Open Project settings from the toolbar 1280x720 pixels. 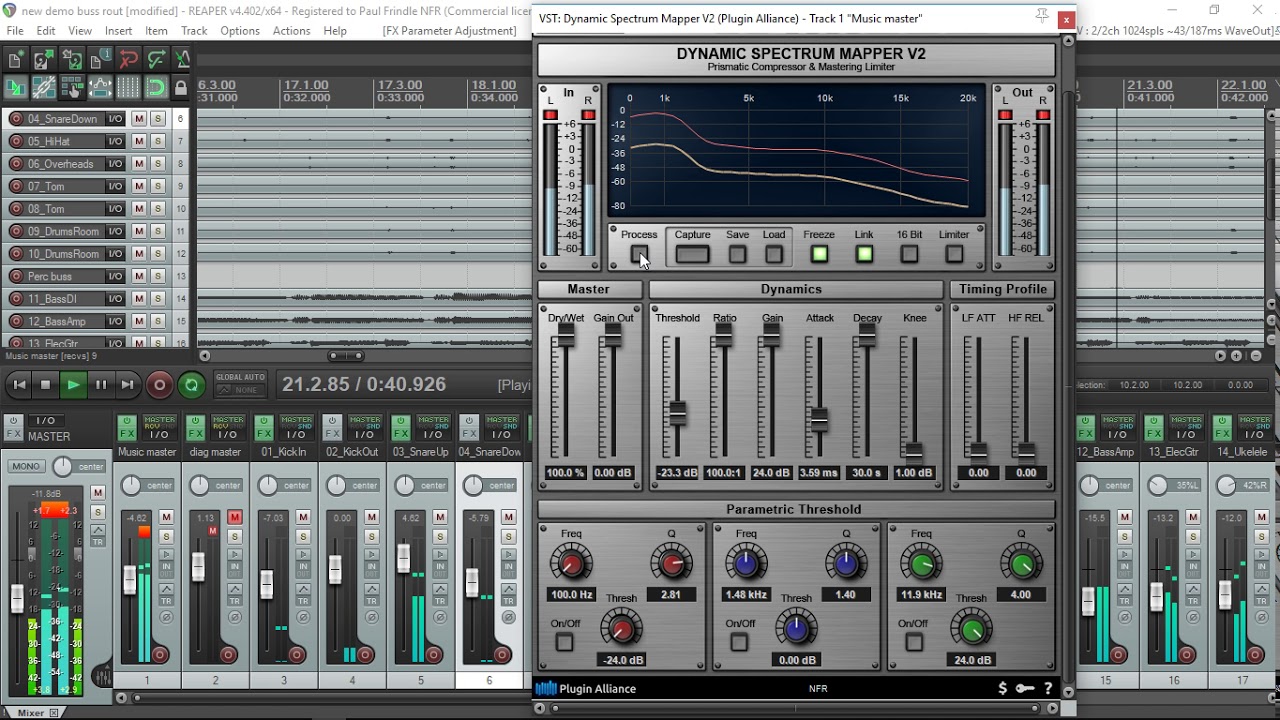click(100, 59)
